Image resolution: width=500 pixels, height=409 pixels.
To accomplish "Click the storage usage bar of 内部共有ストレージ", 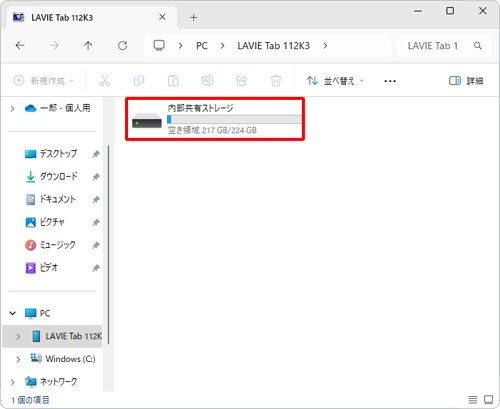I will 234,119.
